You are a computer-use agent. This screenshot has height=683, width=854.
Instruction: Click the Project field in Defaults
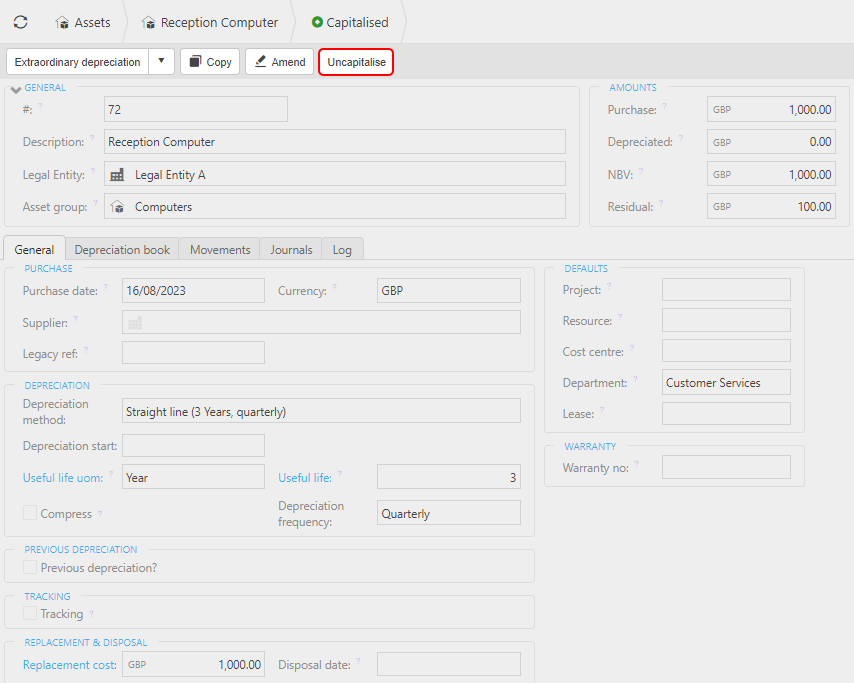[726, 289]
